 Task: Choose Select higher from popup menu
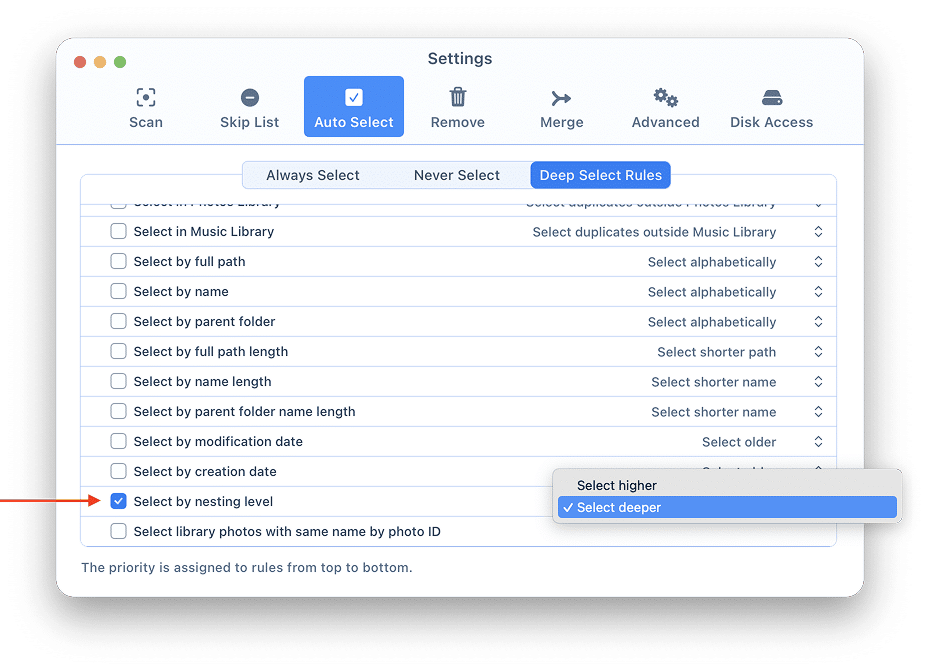617,485
